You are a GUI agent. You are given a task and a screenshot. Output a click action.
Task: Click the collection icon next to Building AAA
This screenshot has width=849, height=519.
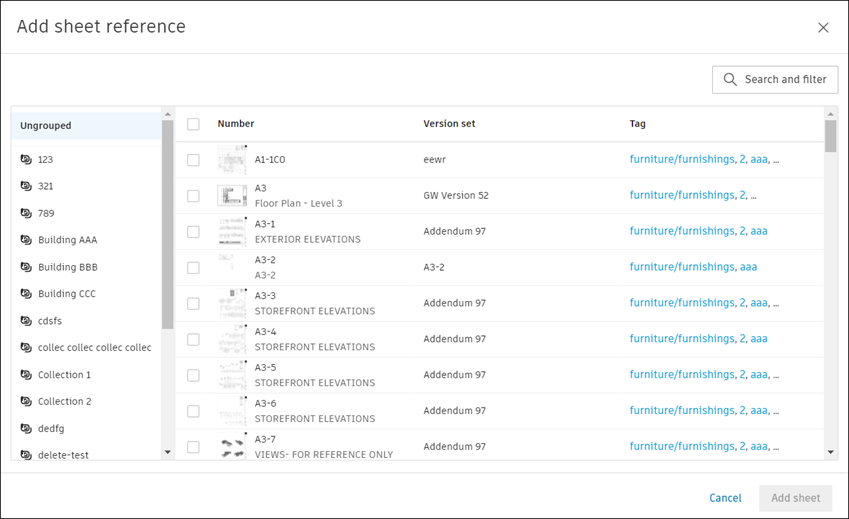[x=26, y=241]
